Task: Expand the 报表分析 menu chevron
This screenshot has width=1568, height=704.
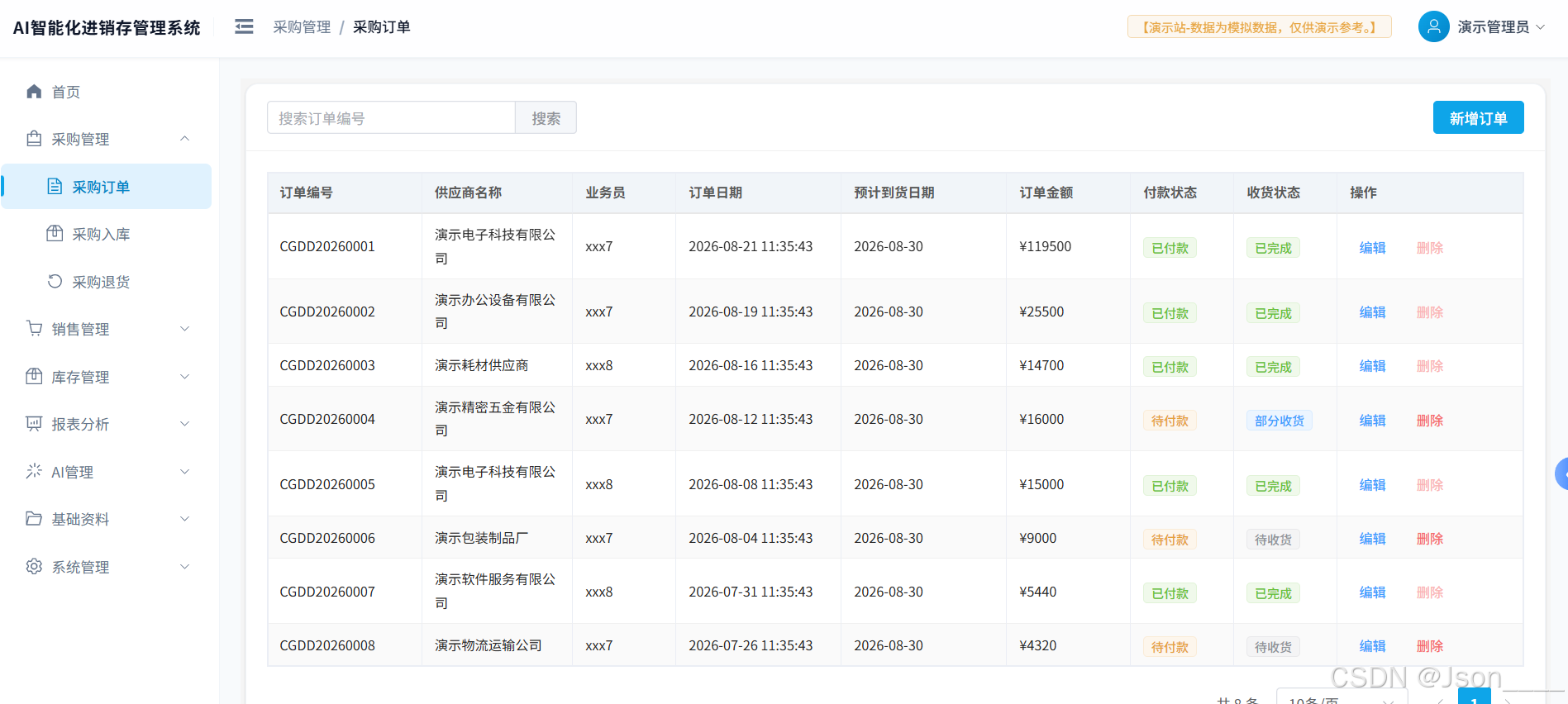Action: 185,424
